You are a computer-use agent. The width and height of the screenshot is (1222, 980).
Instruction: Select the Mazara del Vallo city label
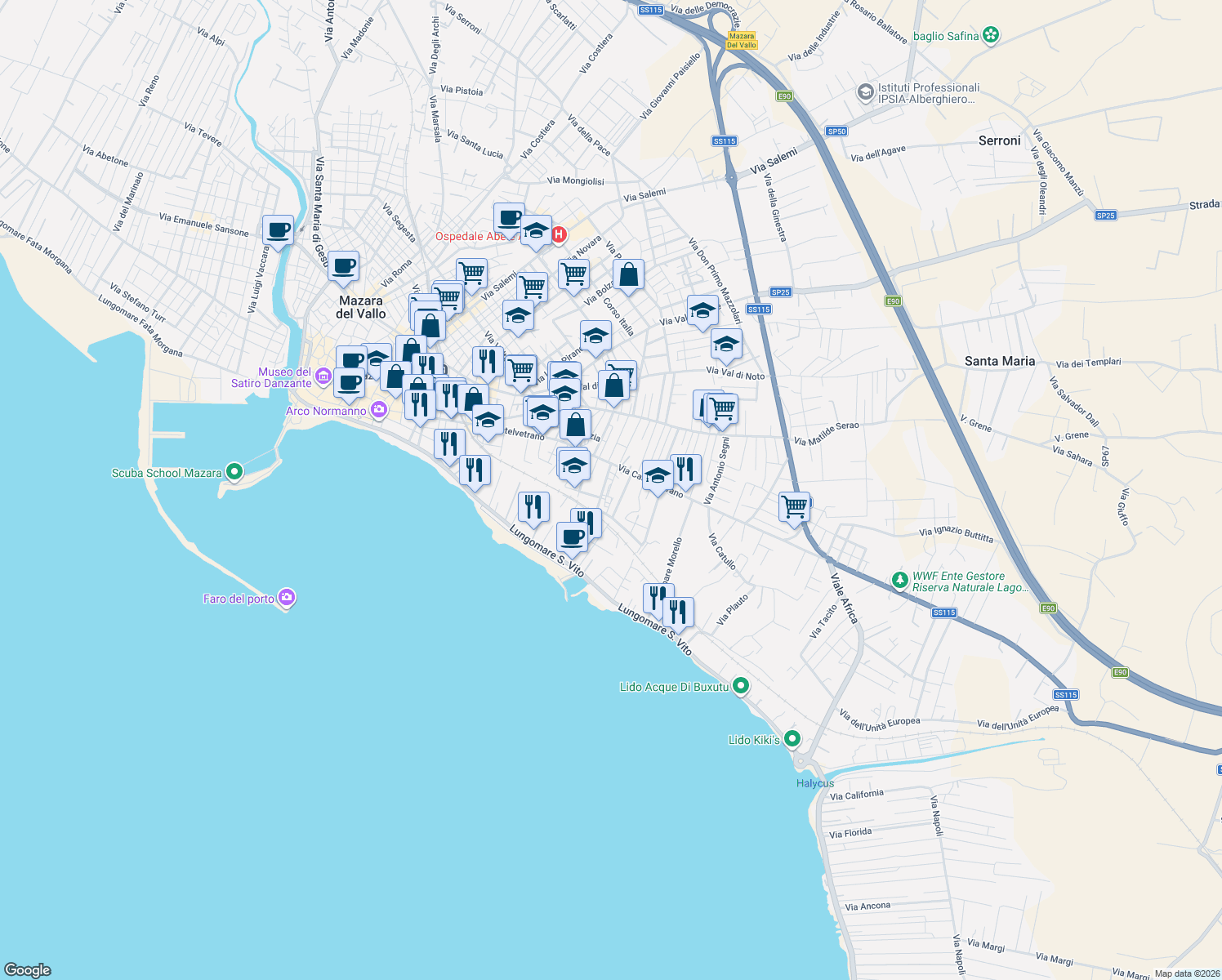click(361, 307)
